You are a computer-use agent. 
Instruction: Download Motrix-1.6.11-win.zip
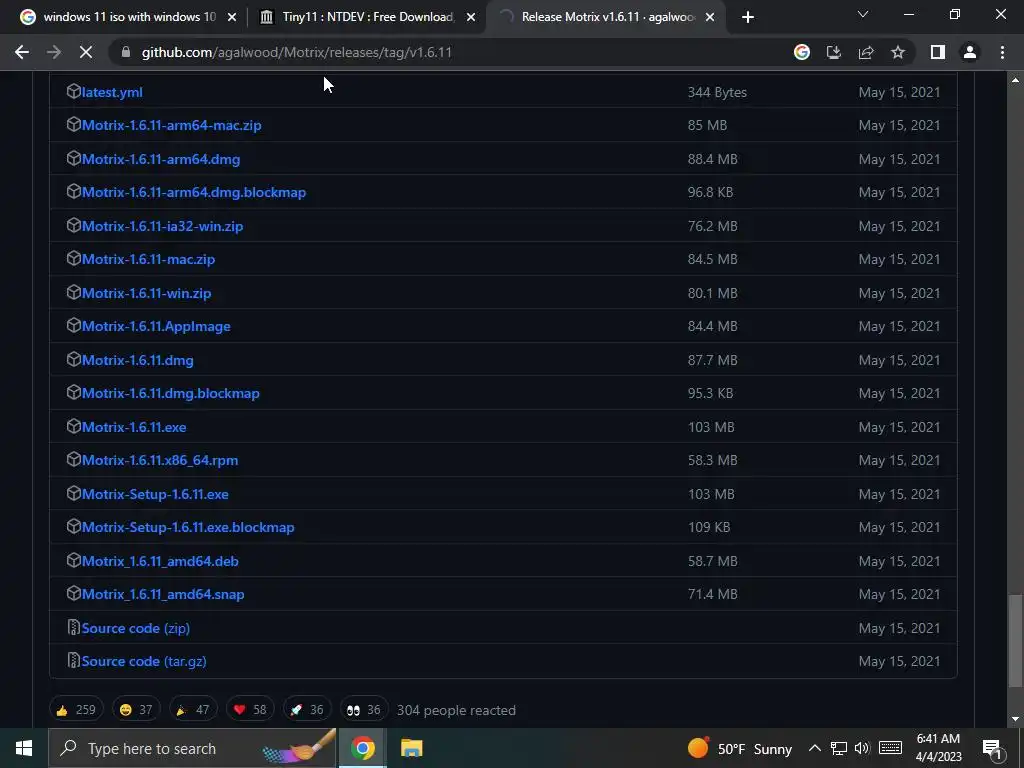pyautogui.click(x=146, y=293)
